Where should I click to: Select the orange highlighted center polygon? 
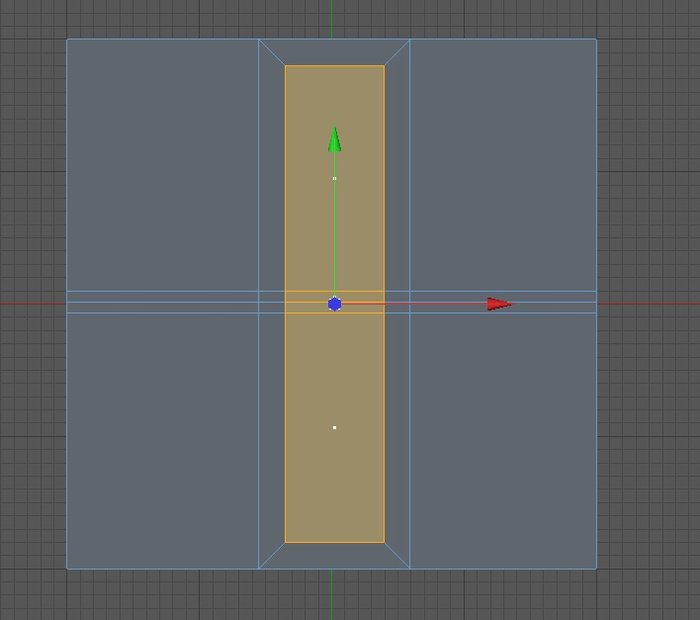tap(334, 304)
